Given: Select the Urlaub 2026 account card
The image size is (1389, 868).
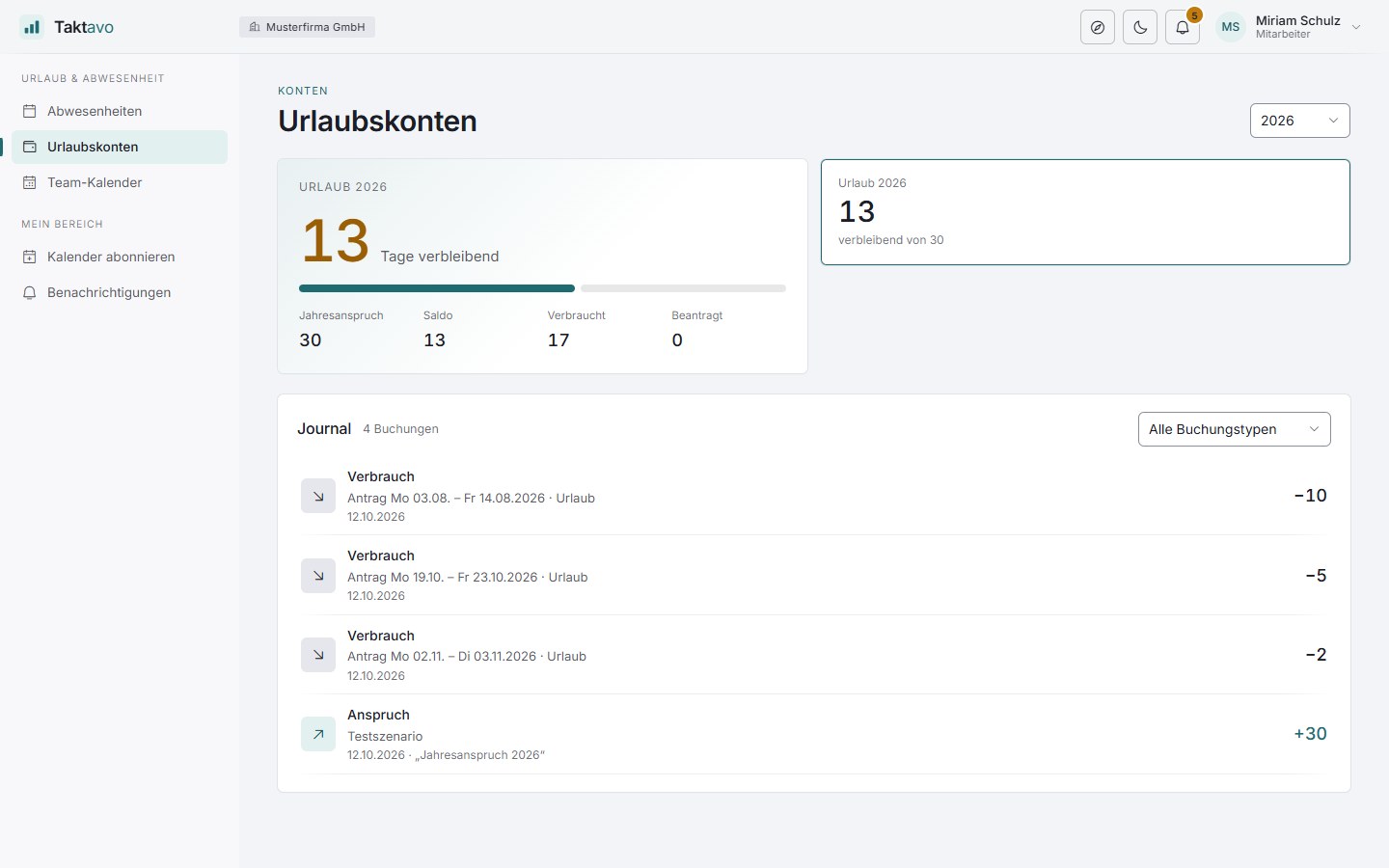Looking at the screenshot, I should (x=1085, y=212).
